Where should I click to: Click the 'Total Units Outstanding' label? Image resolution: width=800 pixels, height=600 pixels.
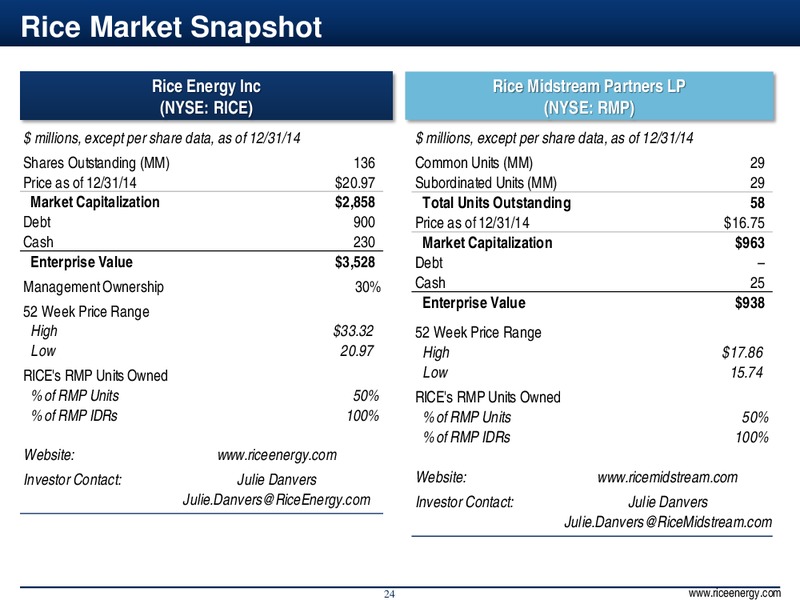[x=496, y=203]
